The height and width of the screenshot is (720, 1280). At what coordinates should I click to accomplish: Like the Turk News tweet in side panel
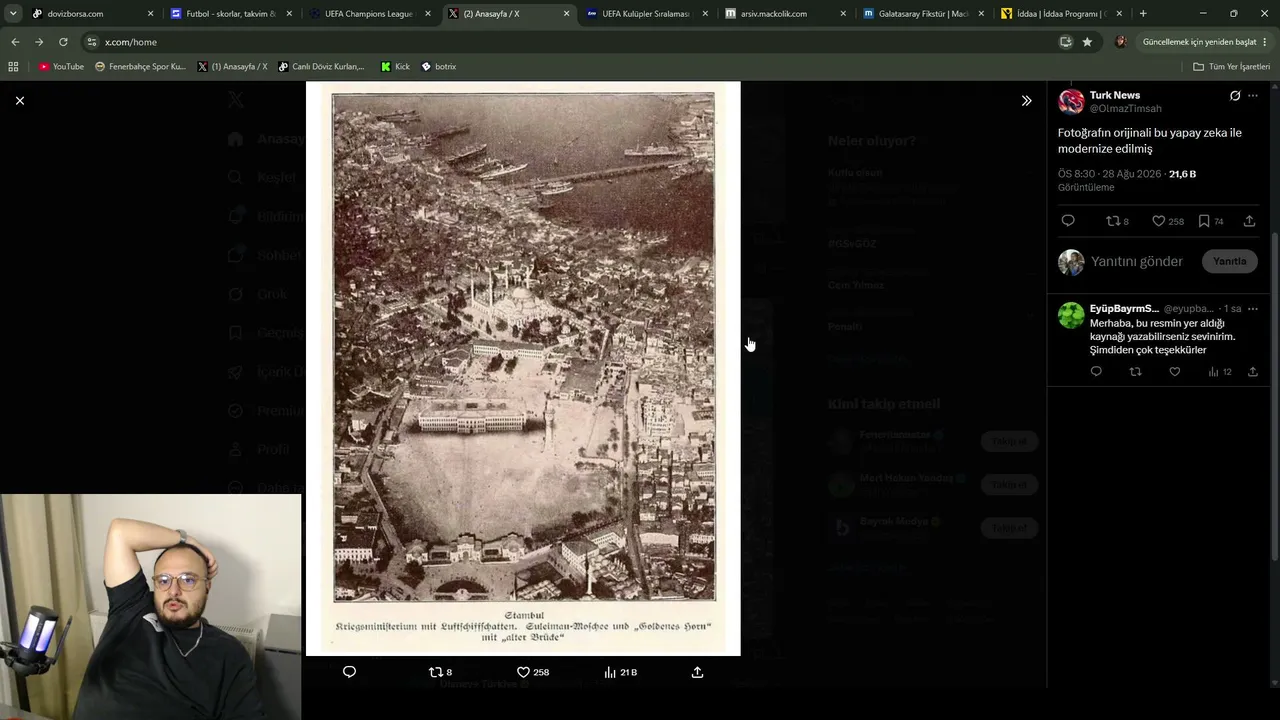point(1167,221)
